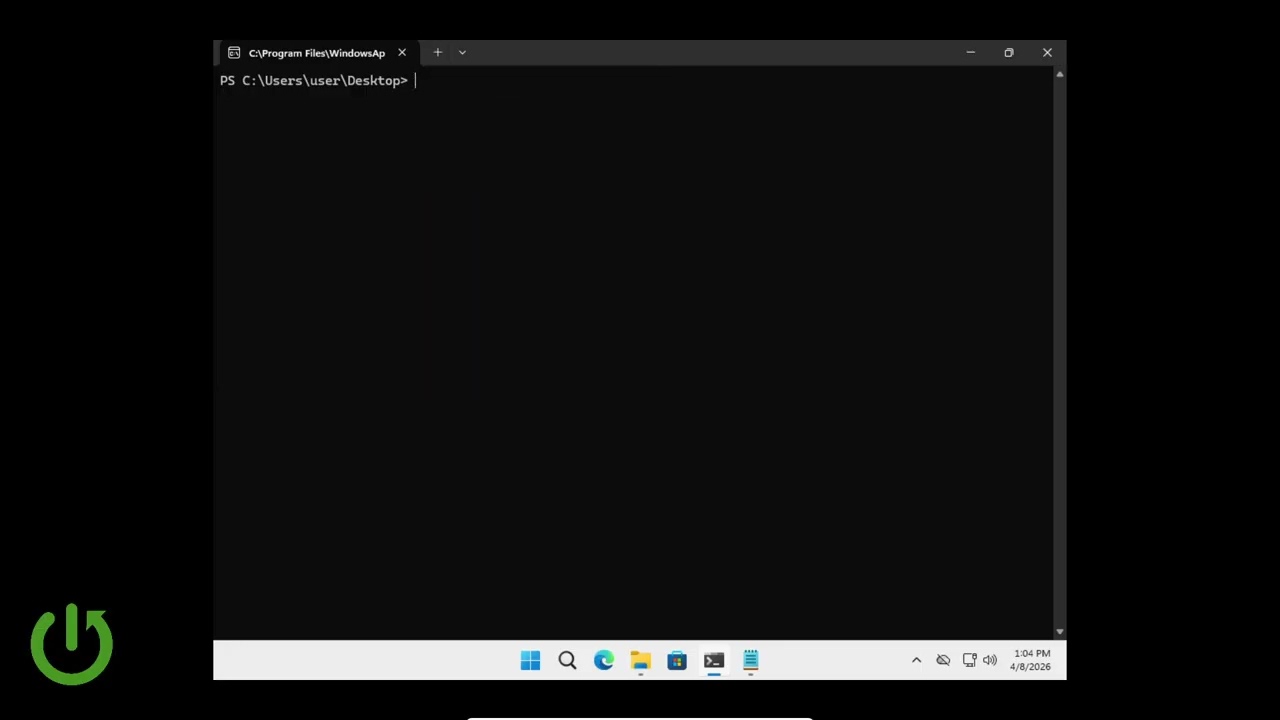Select the C:\Program Files\WindowsAp terminal tab
1280x720 pixels.
coord(317,53)
